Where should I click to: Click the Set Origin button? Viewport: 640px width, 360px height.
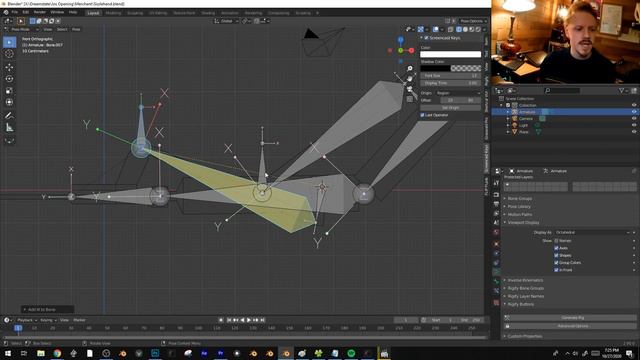451,108
